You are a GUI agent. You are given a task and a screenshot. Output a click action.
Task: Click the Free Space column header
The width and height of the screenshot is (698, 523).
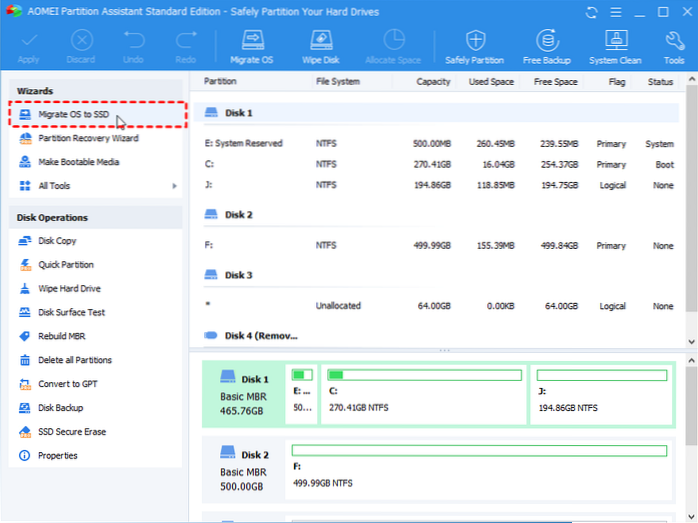[556, 81]
